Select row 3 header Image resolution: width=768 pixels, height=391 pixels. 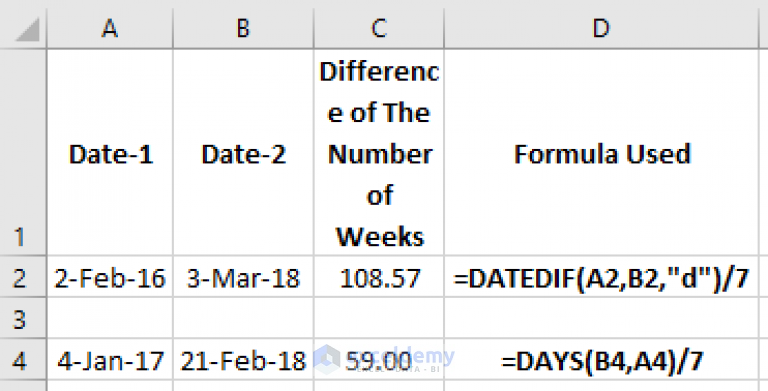[x=24, y=318]
